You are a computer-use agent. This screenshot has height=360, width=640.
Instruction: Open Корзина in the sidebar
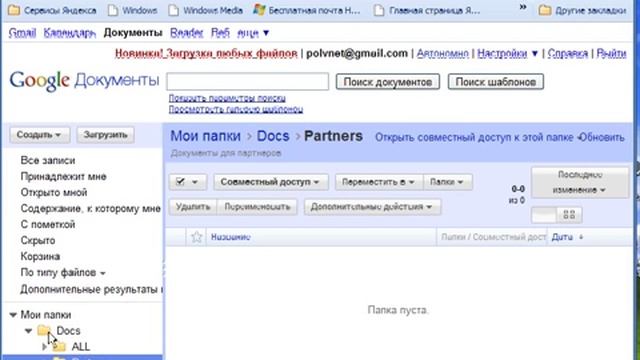point(40,256)
